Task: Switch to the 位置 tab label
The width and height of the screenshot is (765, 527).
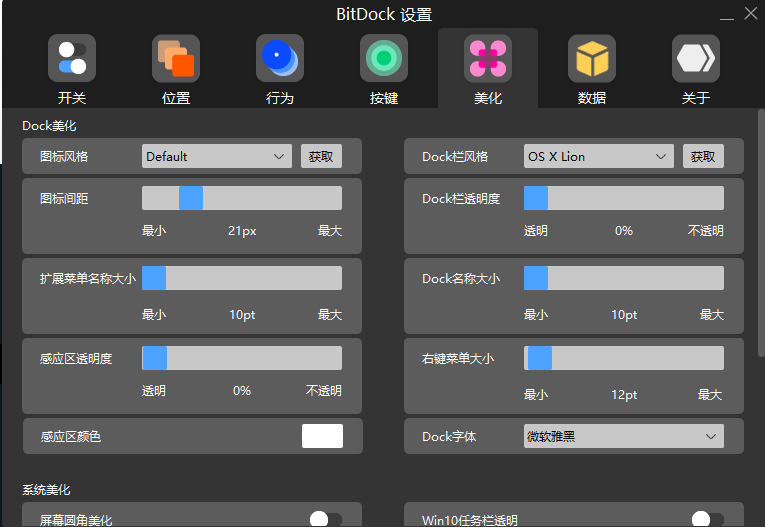Action: tap(176, 98)
